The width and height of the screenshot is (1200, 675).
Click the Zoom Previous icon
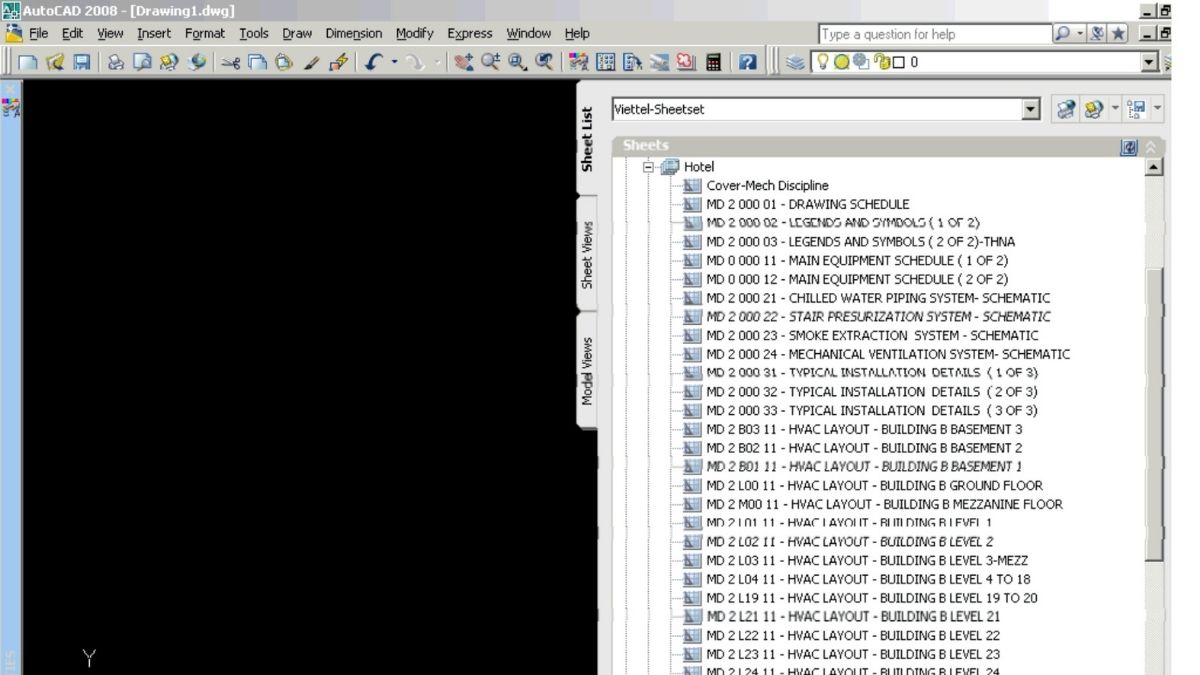coord(544,62)
